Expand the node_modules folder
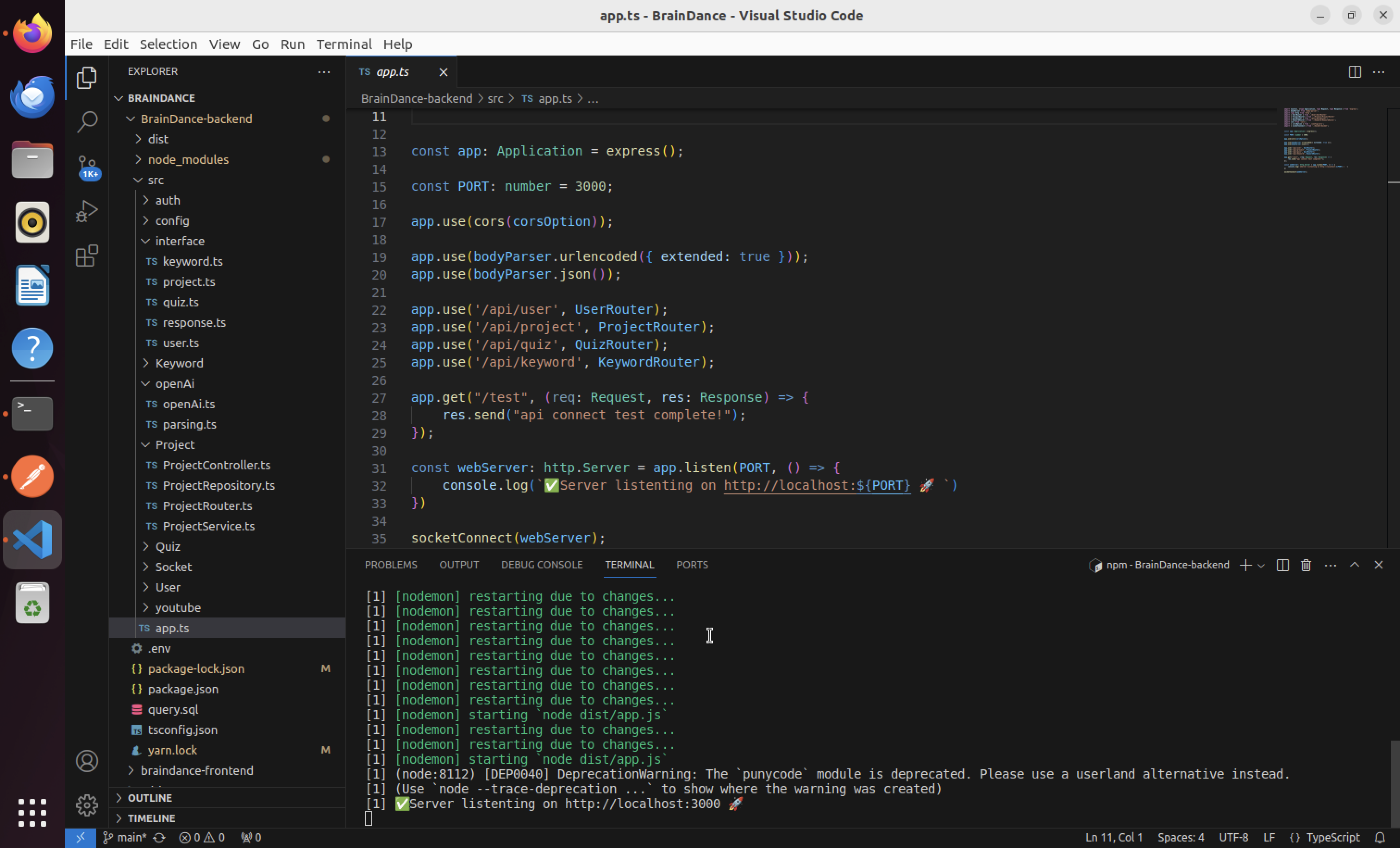Viewport: 1400px width, 848px height. click(227, 160)
